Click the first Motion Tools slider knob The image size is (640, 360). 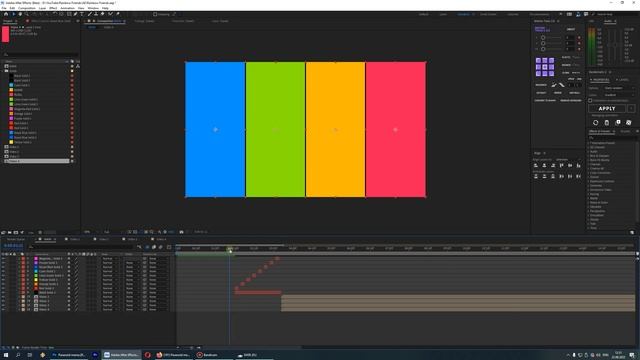[x=543, y=38]
